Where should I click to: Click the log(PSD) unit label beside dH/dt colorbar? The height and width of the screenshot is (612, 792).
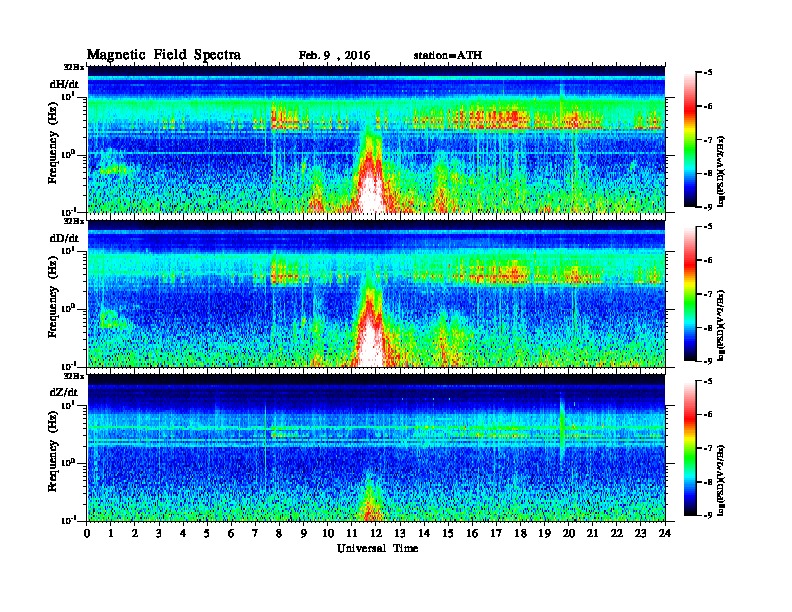pos(721,171)
